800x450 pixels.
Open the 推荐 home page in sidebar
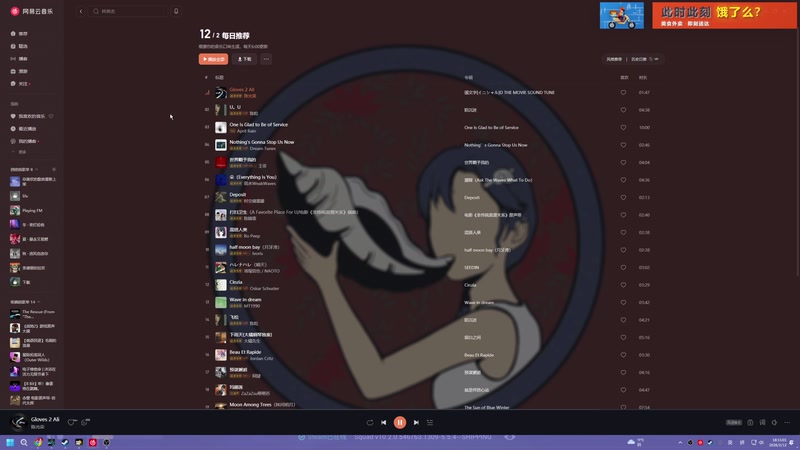coord(19,34)
